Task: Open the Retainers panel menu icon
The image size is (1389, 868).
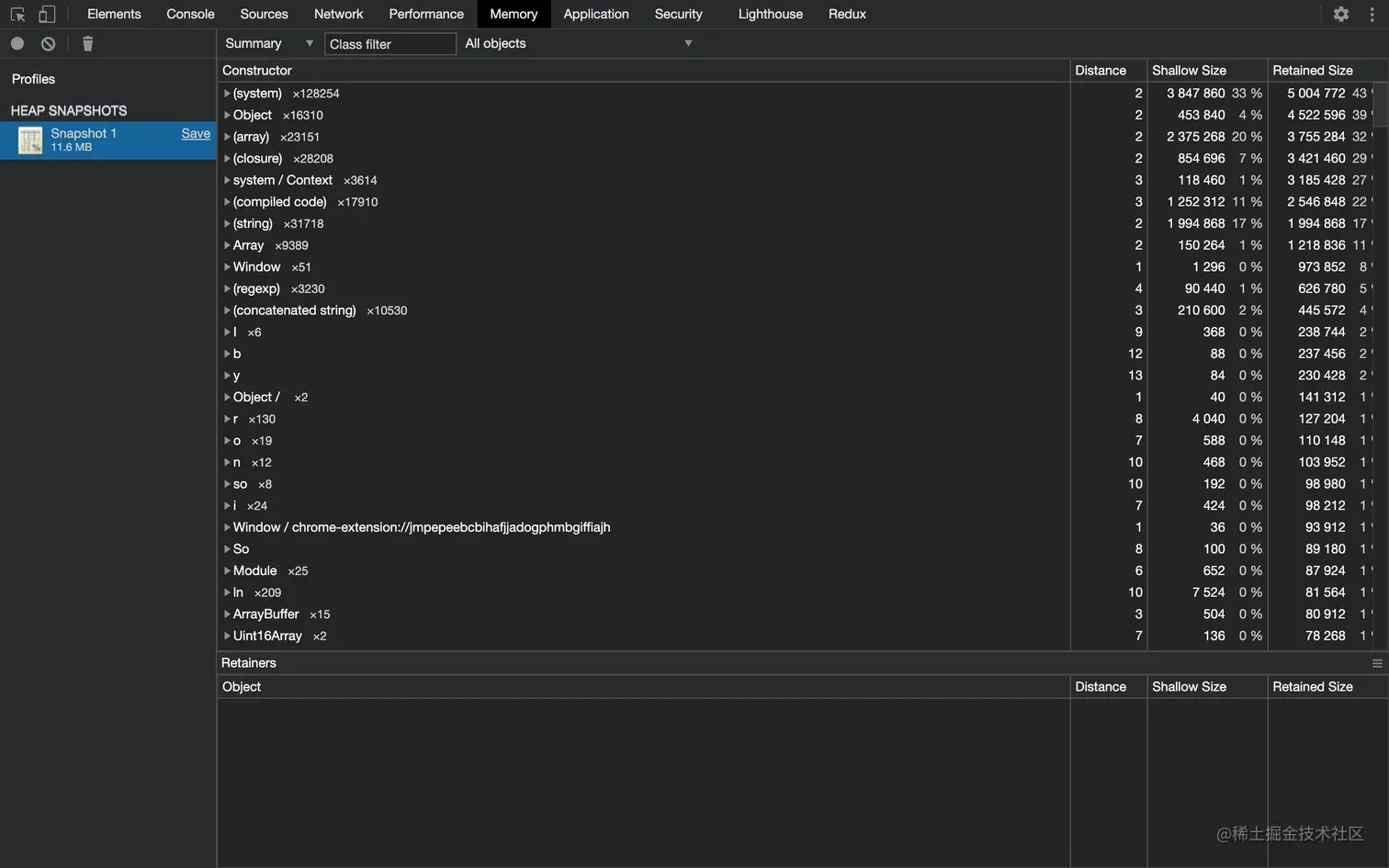Action: tap(1377, 663)
